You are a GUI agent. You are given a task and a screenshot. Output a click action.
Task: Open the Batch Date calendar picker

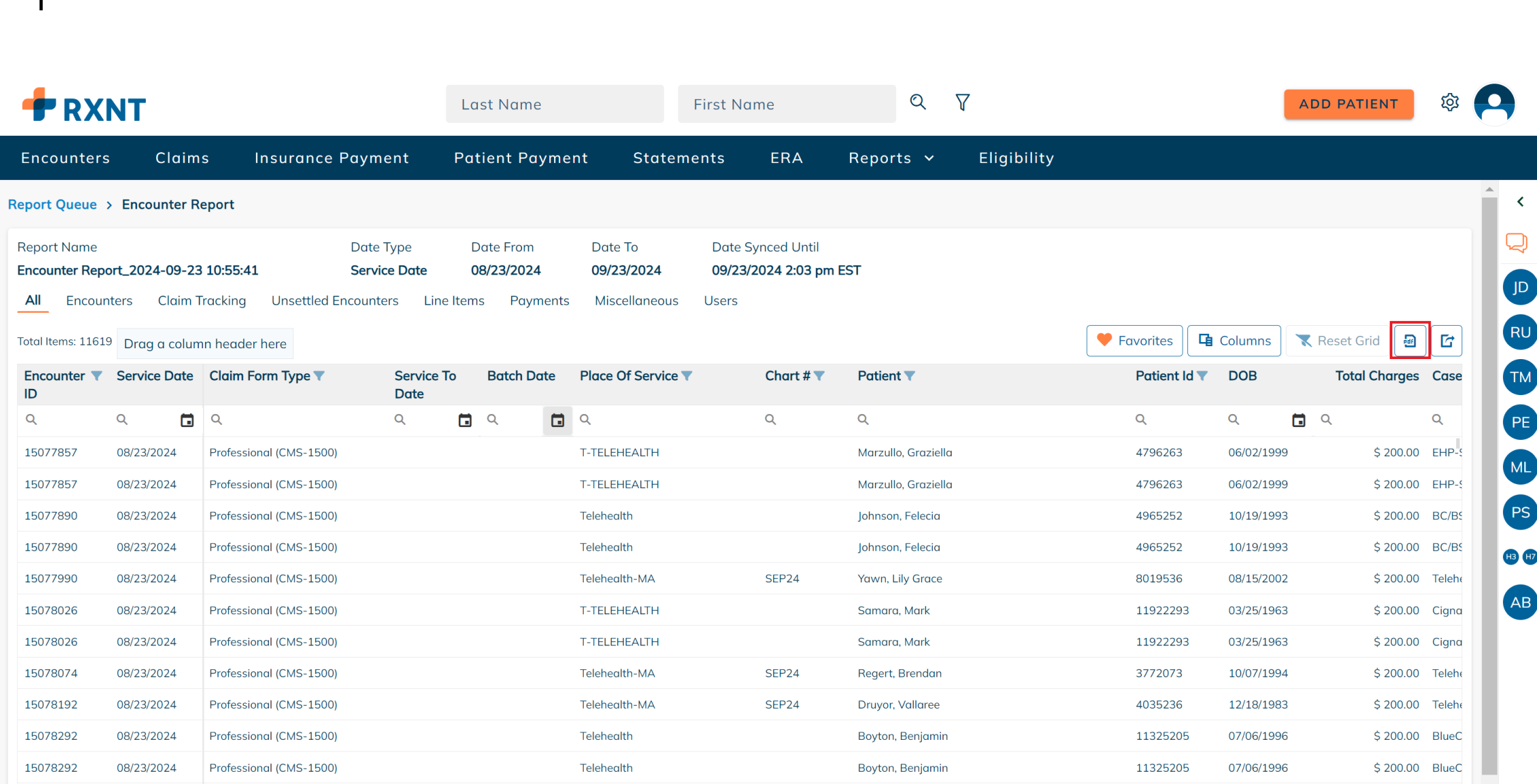(557, 420)
